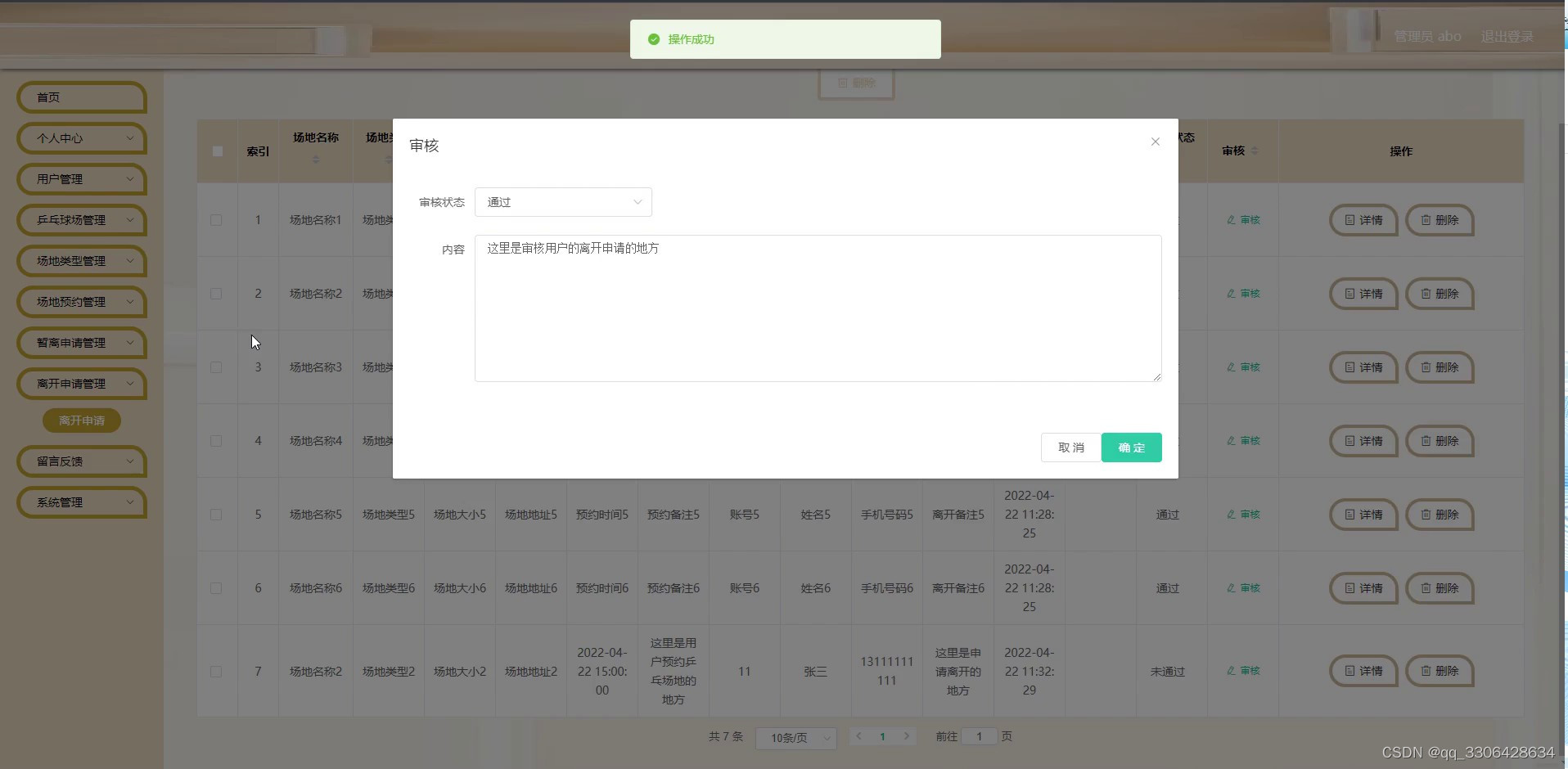Viewport: 1568px width, 769px height.
Task: Click the 审核 edit link in row 7
Action: click(1243, 671)
